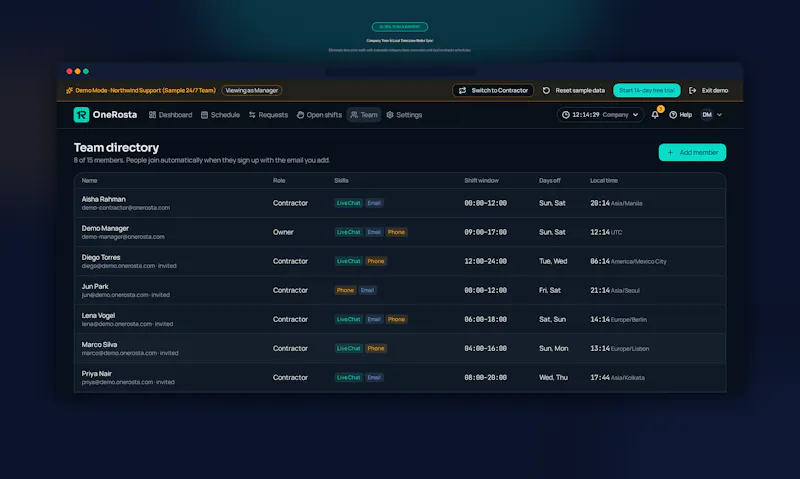Click Marco Silva's name
The width and height of the screenshot is (800, 479).
click(x=99, y=344)
